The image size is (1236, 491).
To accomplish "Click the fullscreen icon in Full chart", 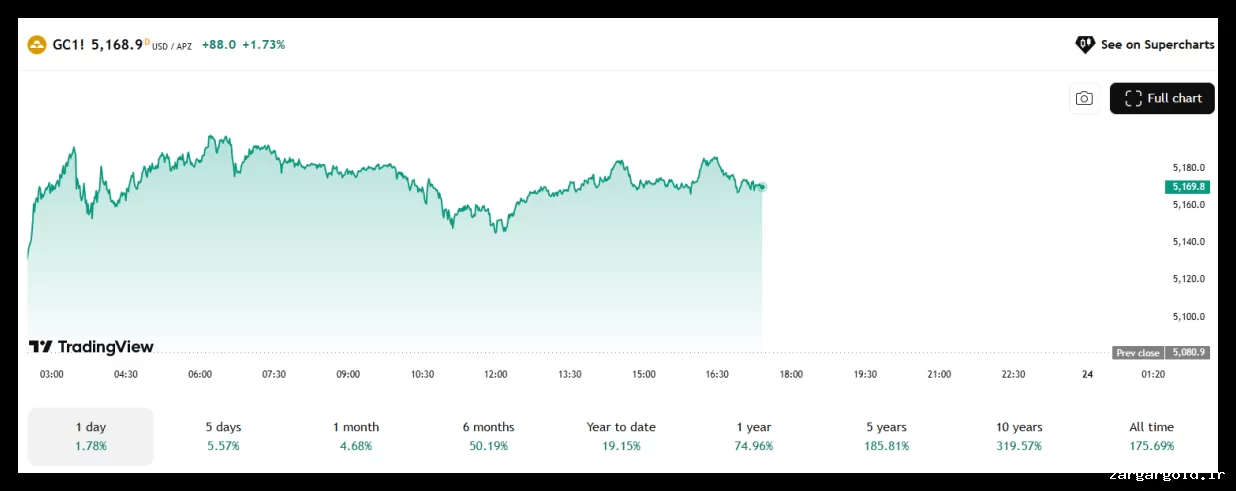I will 1133,98.
